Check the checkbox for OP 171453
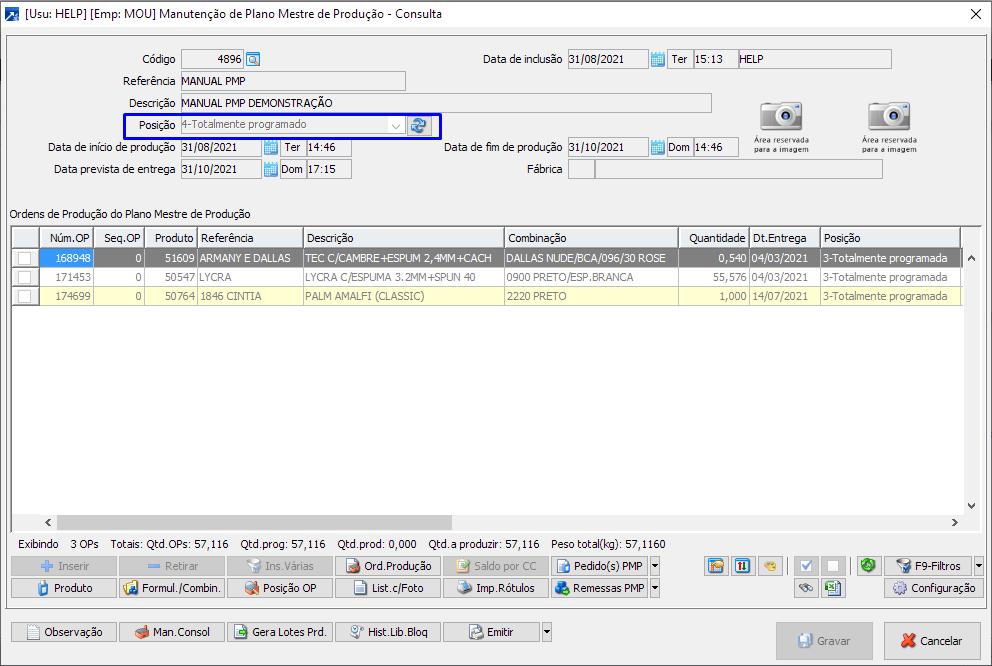 [25, 277]
